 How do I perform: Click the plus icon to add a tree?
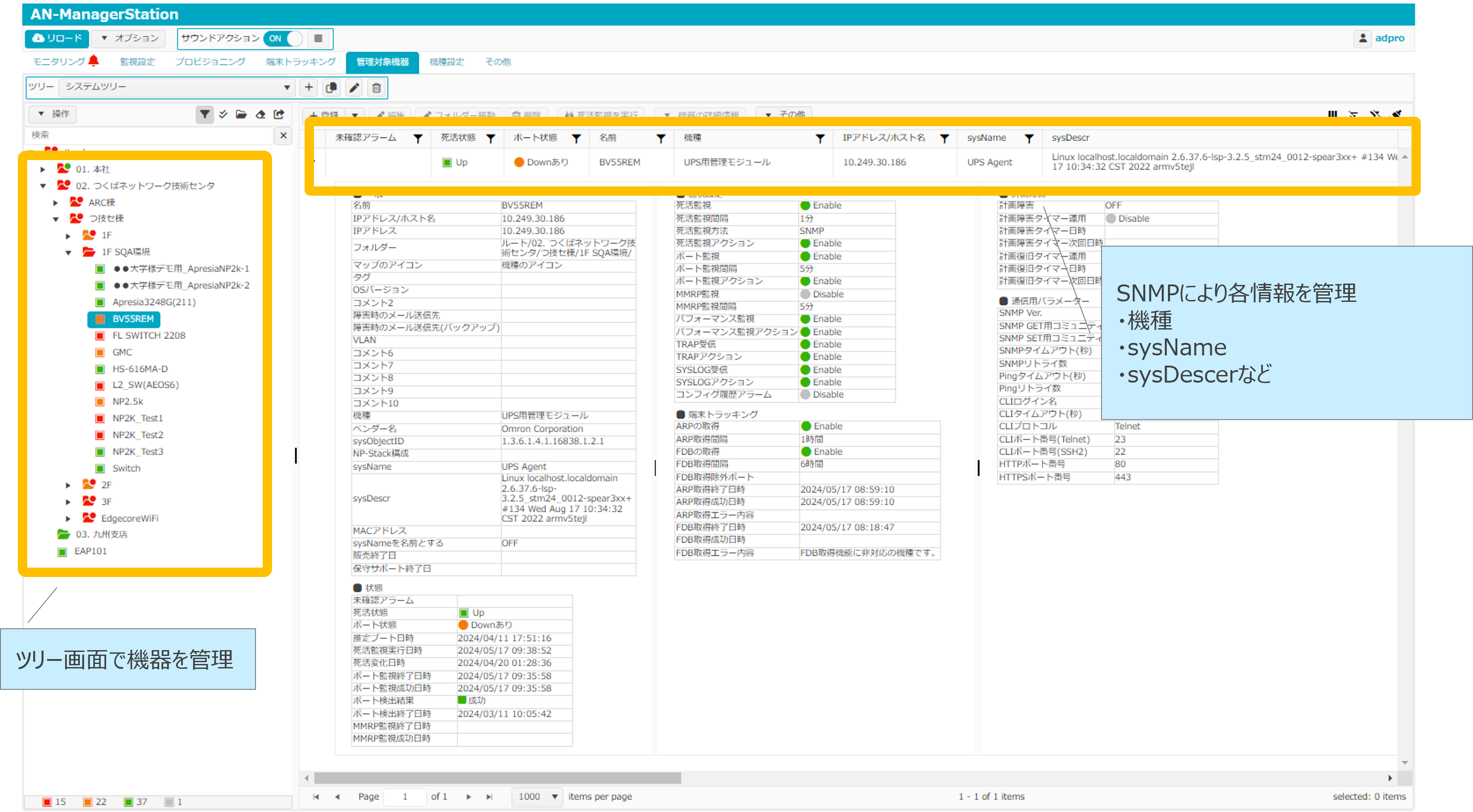pos(309,87)
